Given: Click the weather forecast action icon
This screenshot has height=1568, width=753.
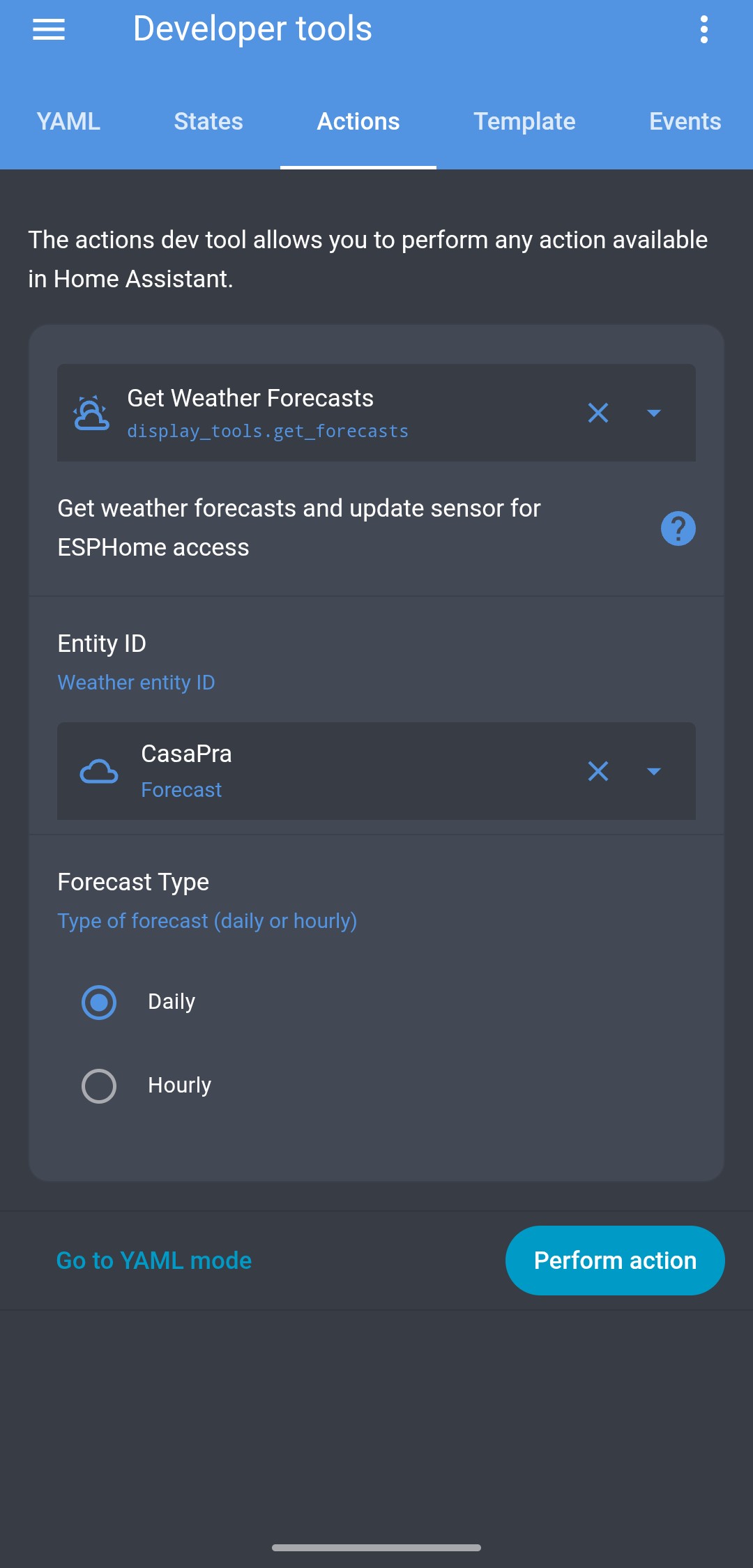Looking at the screenshot, I should [x=91, y=413].
